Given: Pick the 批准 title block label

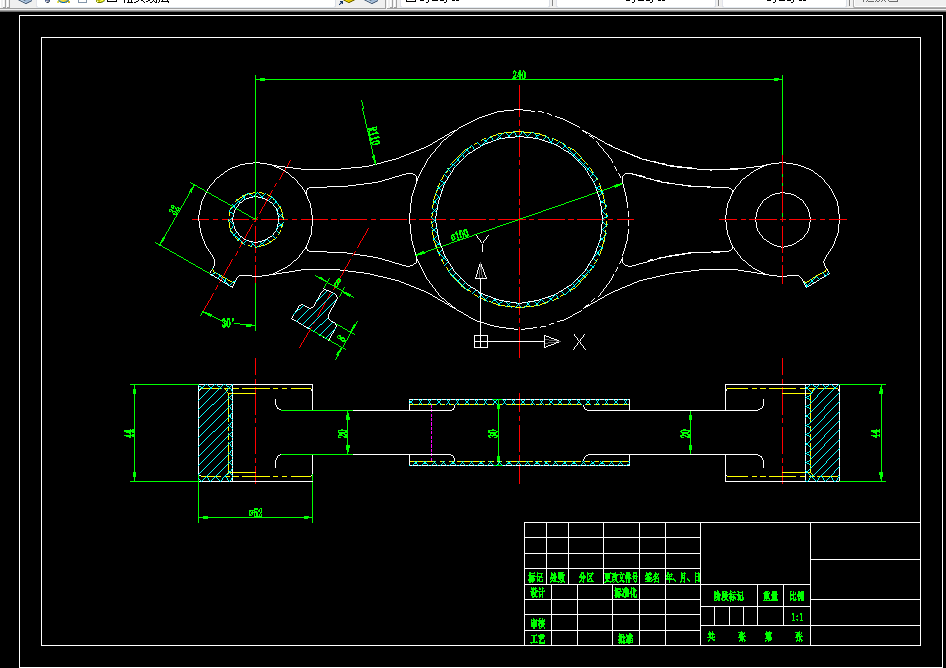Looking at the screenshot, I should pyautogui.click(x=626, y=638).
